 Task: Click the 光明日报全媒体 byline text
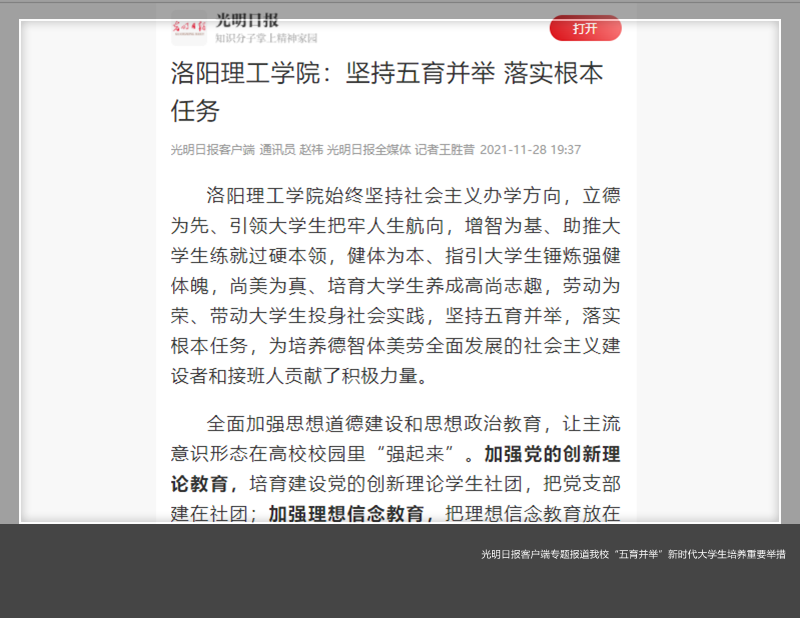368,150
